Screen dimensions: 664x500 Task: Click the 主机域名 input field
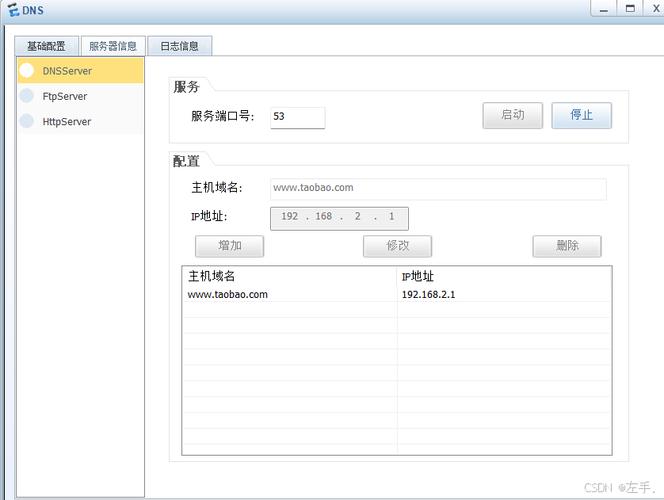click(438, 188)
